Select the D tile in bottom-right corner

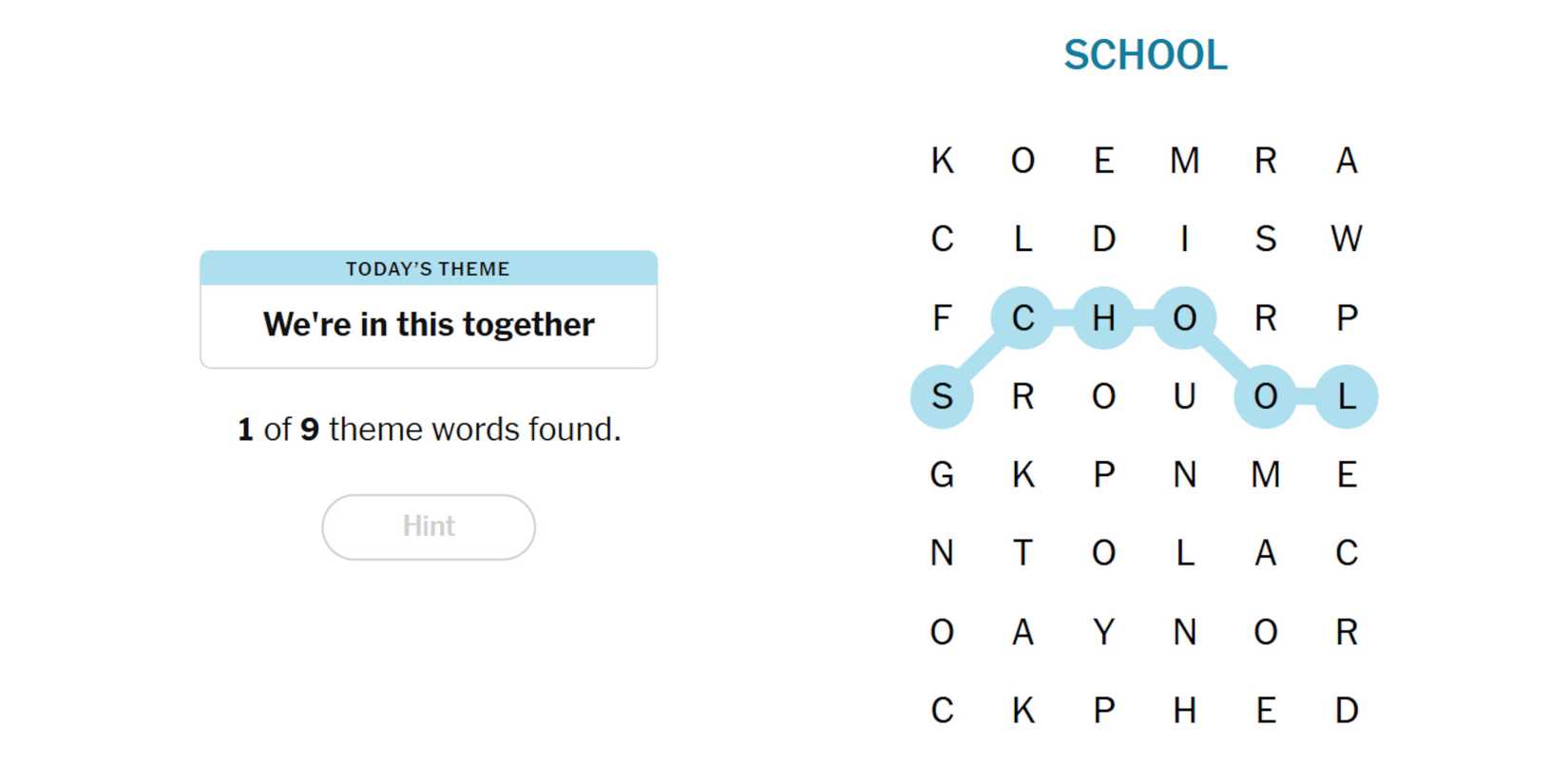(x=1346, y=711)
